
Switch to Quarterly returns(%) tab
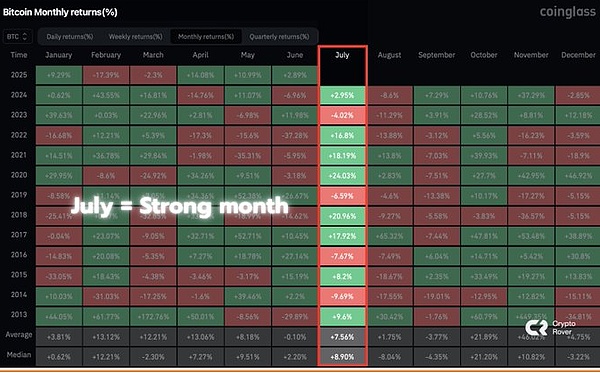coord(279,37)
